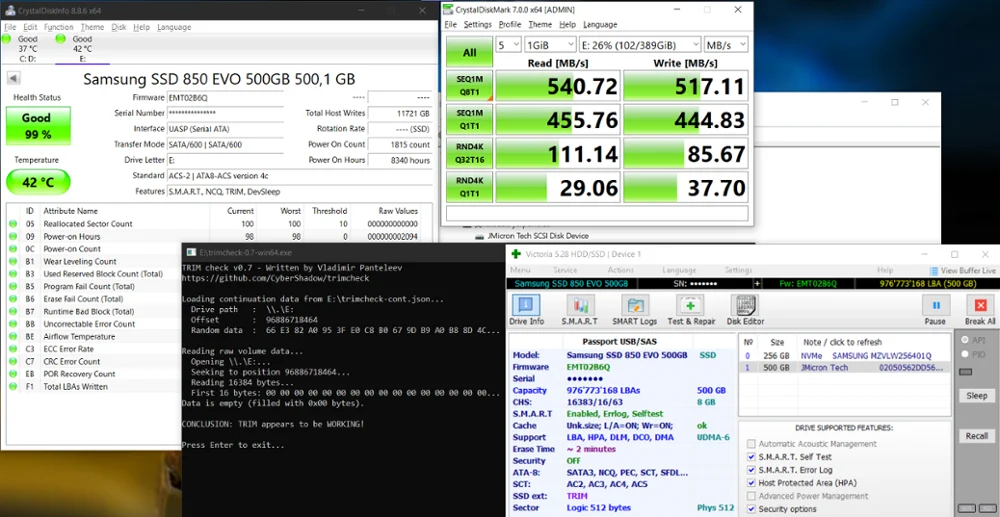1000x517 pixels.
Task: Click the Recall button in Victoria
Action: click(976, 436)
